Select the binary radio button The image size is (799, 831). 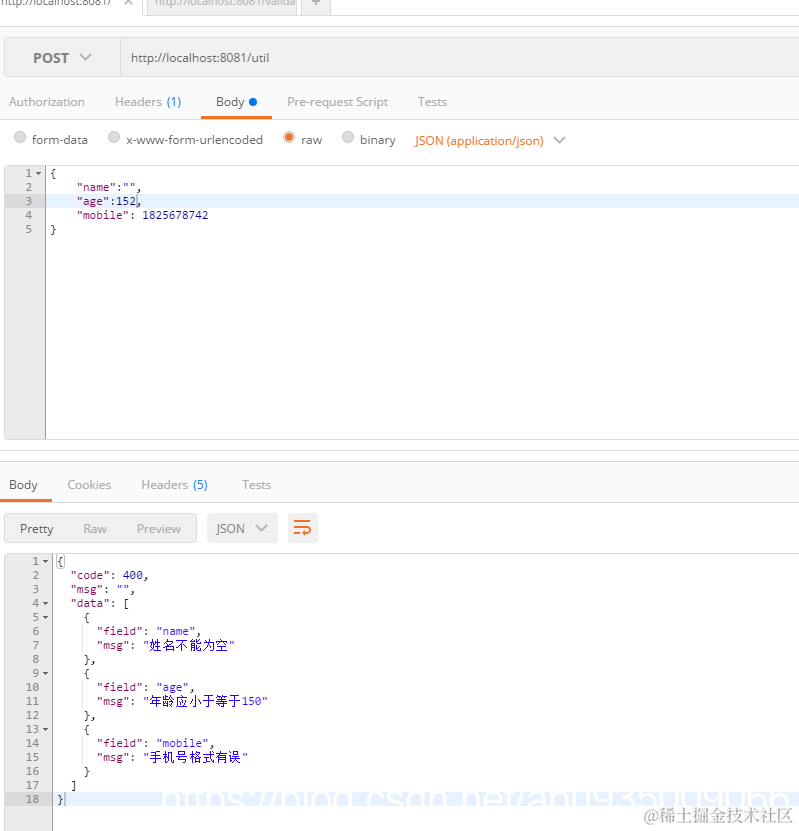(x=348, y=137)
